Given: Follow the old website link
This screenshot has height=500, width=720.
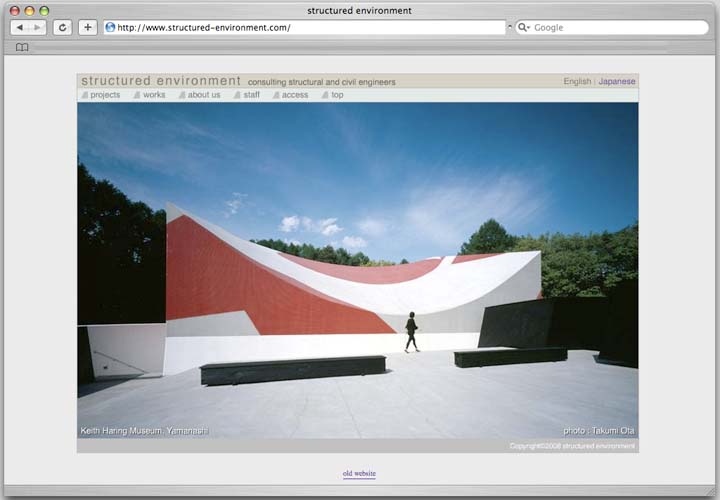Looking at the screenshot, I should click(359, 473).
